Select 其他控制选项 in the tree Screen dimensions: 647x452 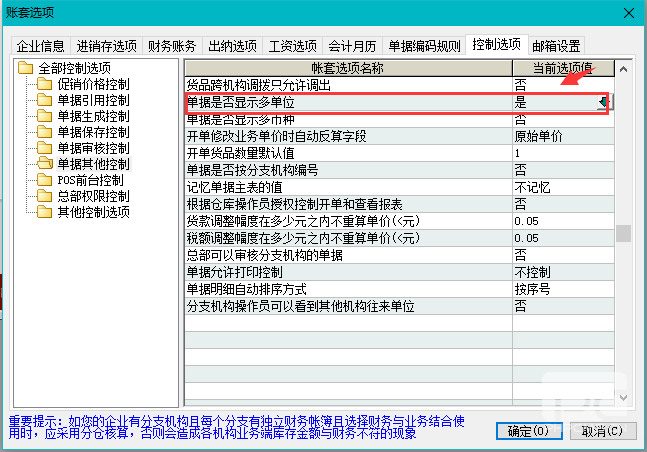click(x=93, y=212)
